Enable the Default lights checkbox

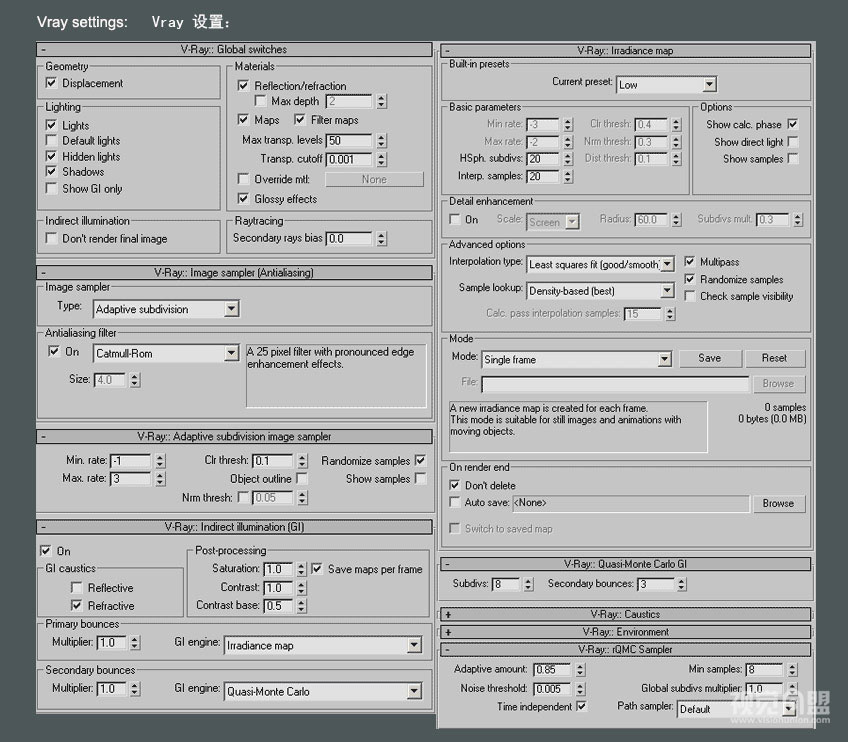52,141
